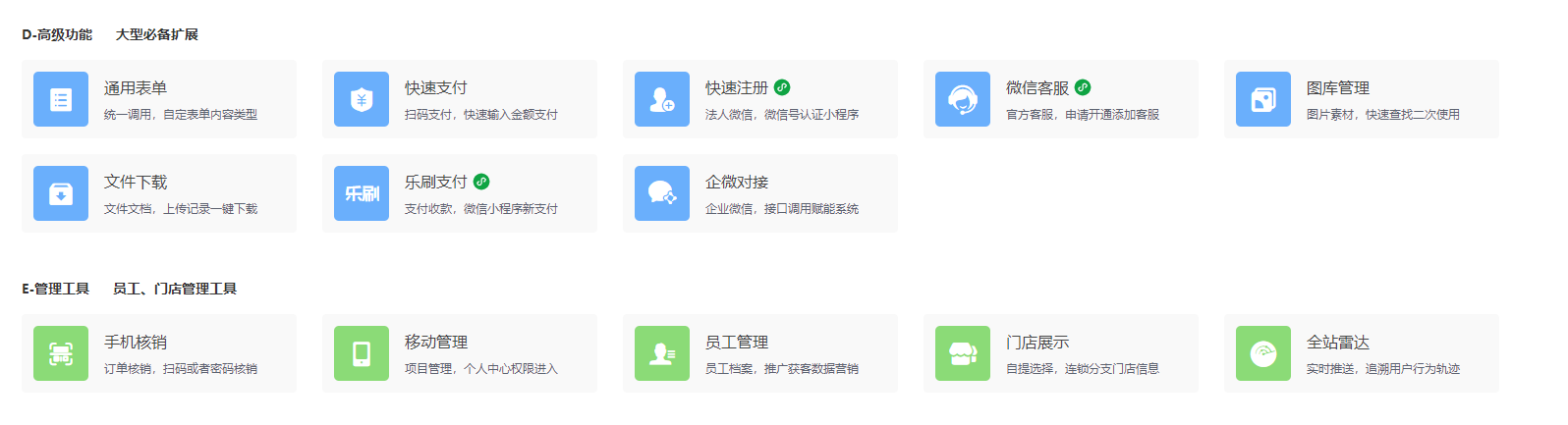Click mini-program badge next to 乐刷支付
The height and width of the screenshot is (425, 1568).
[481, 182]
